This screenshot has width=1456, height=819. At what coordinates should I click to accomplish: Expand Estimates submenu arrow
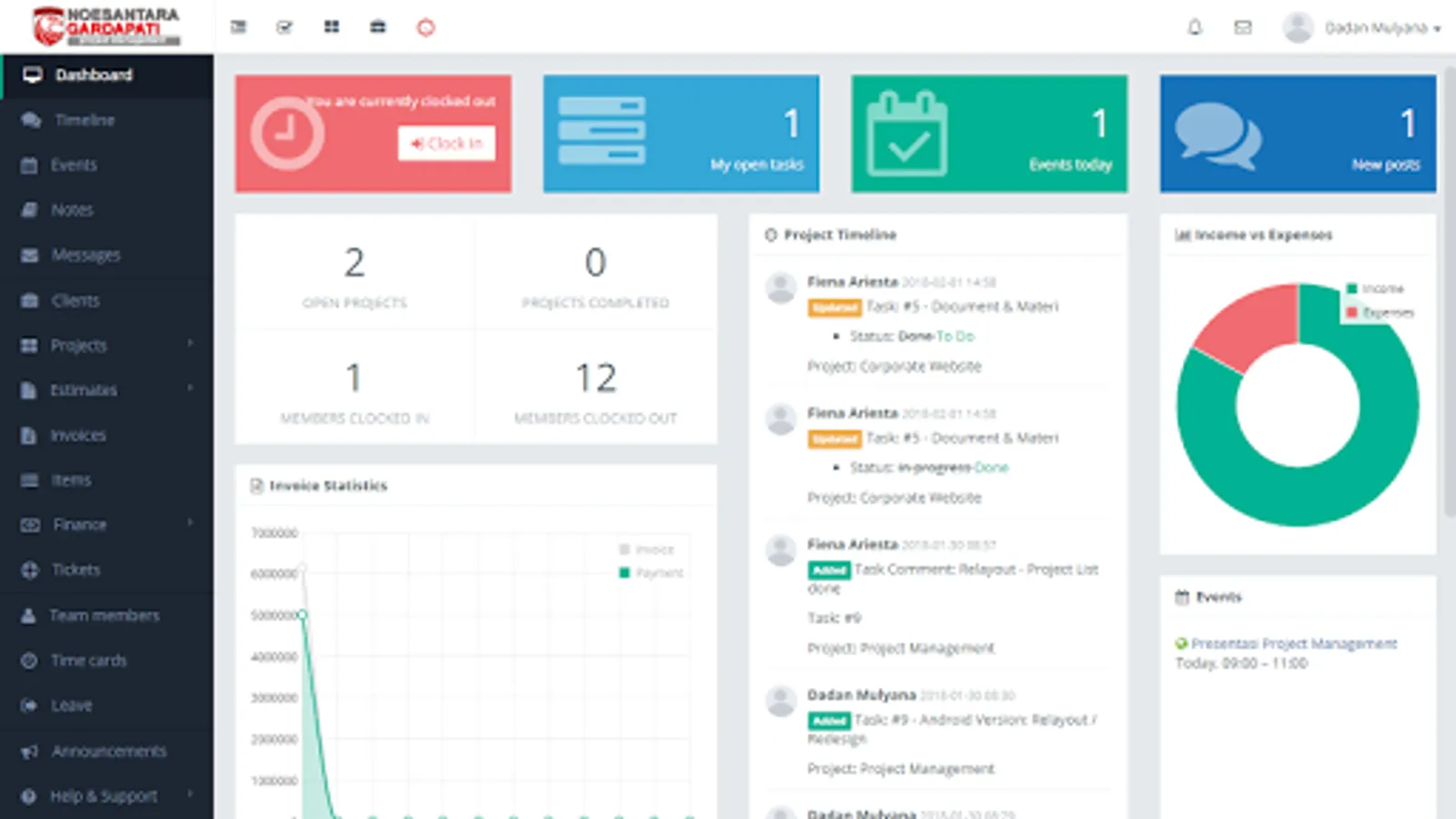190,389
